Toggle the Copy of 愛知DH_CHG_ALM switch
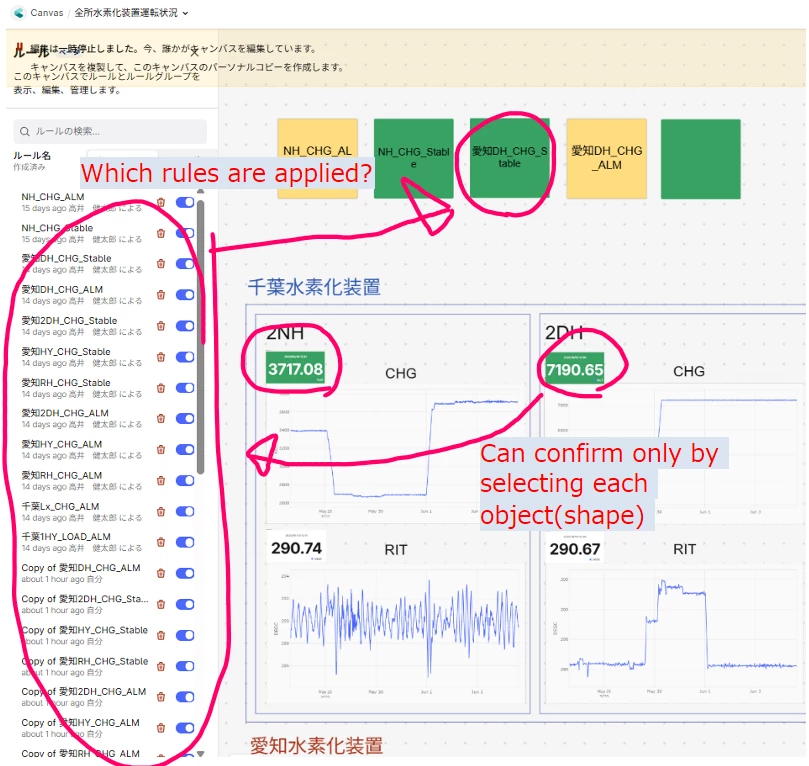Screen dimensions: 809x766 tap(185, 573)
